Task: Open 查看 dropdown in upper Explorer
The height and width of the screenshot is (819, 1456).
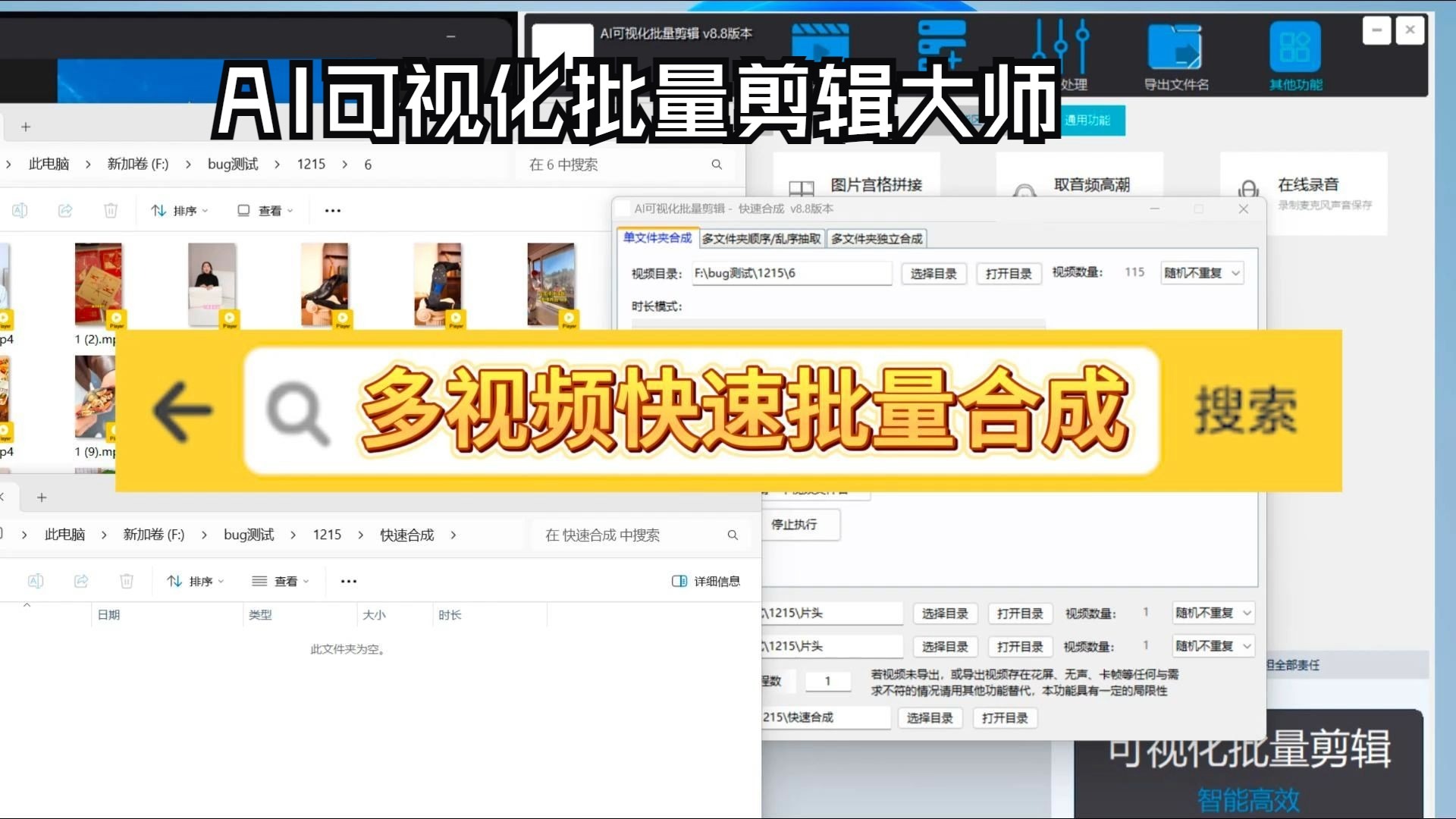Action: [x=265, y=210]
